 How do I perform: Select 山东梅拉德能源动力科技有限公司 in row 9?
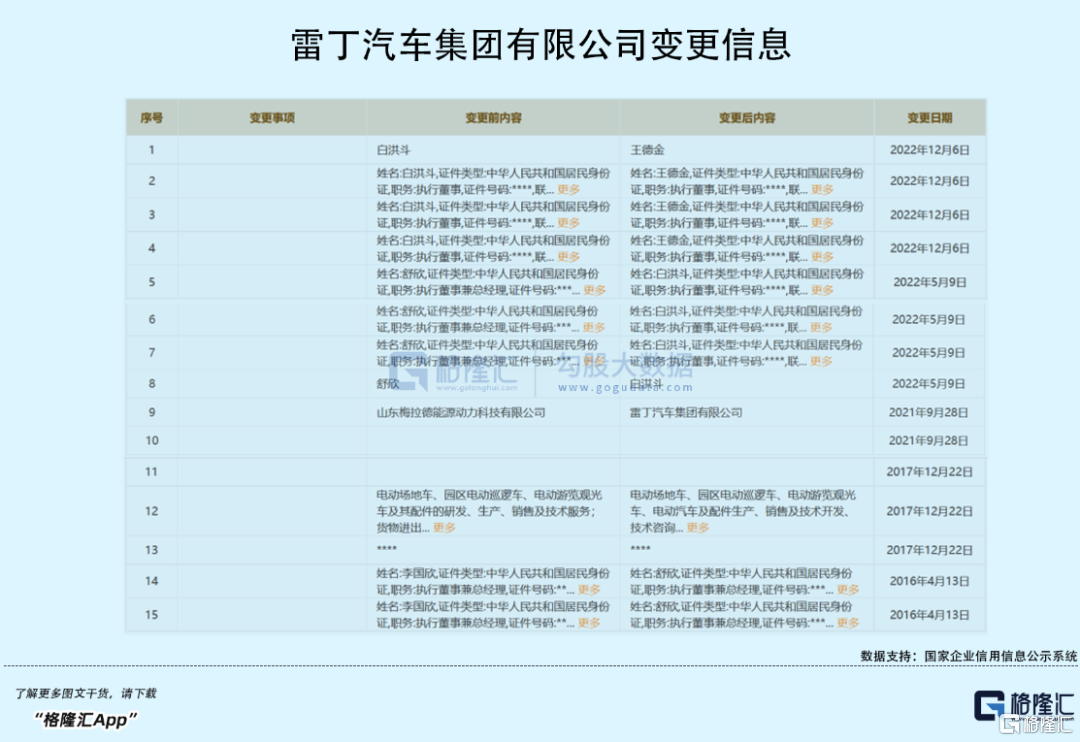(461, 413)
